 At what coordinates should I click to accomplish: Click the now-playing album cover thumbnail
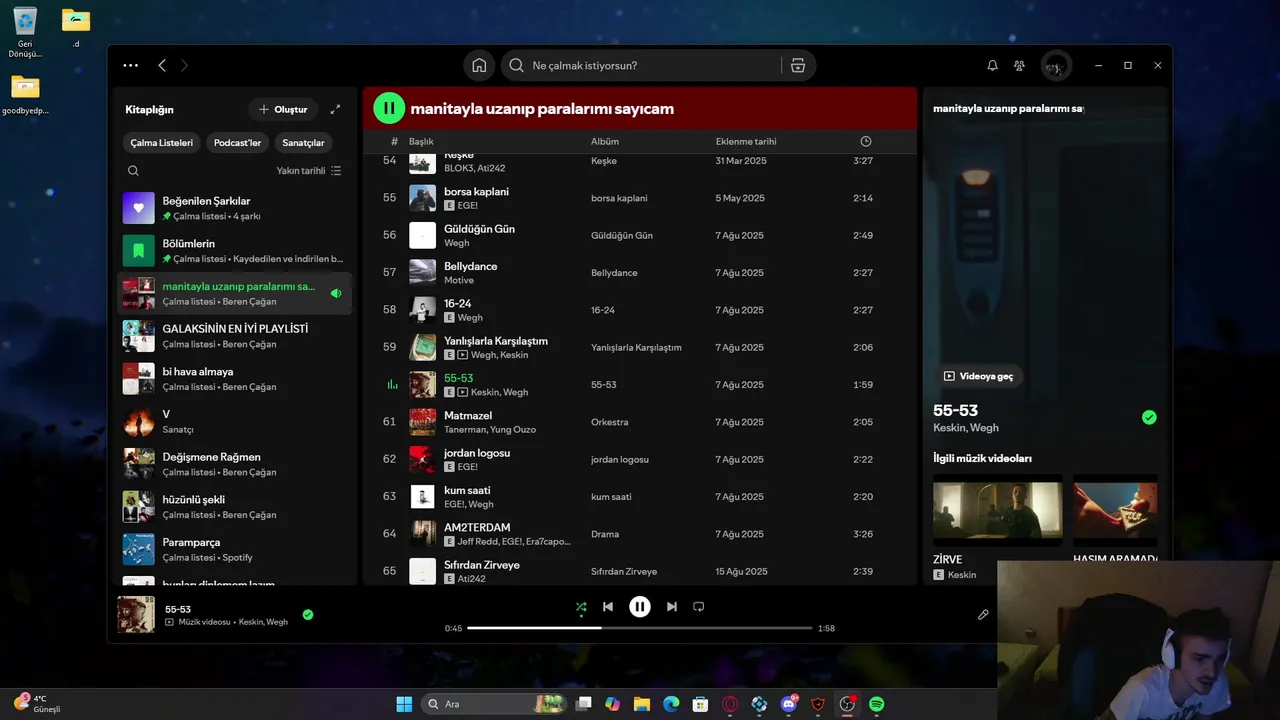(136, 615)
